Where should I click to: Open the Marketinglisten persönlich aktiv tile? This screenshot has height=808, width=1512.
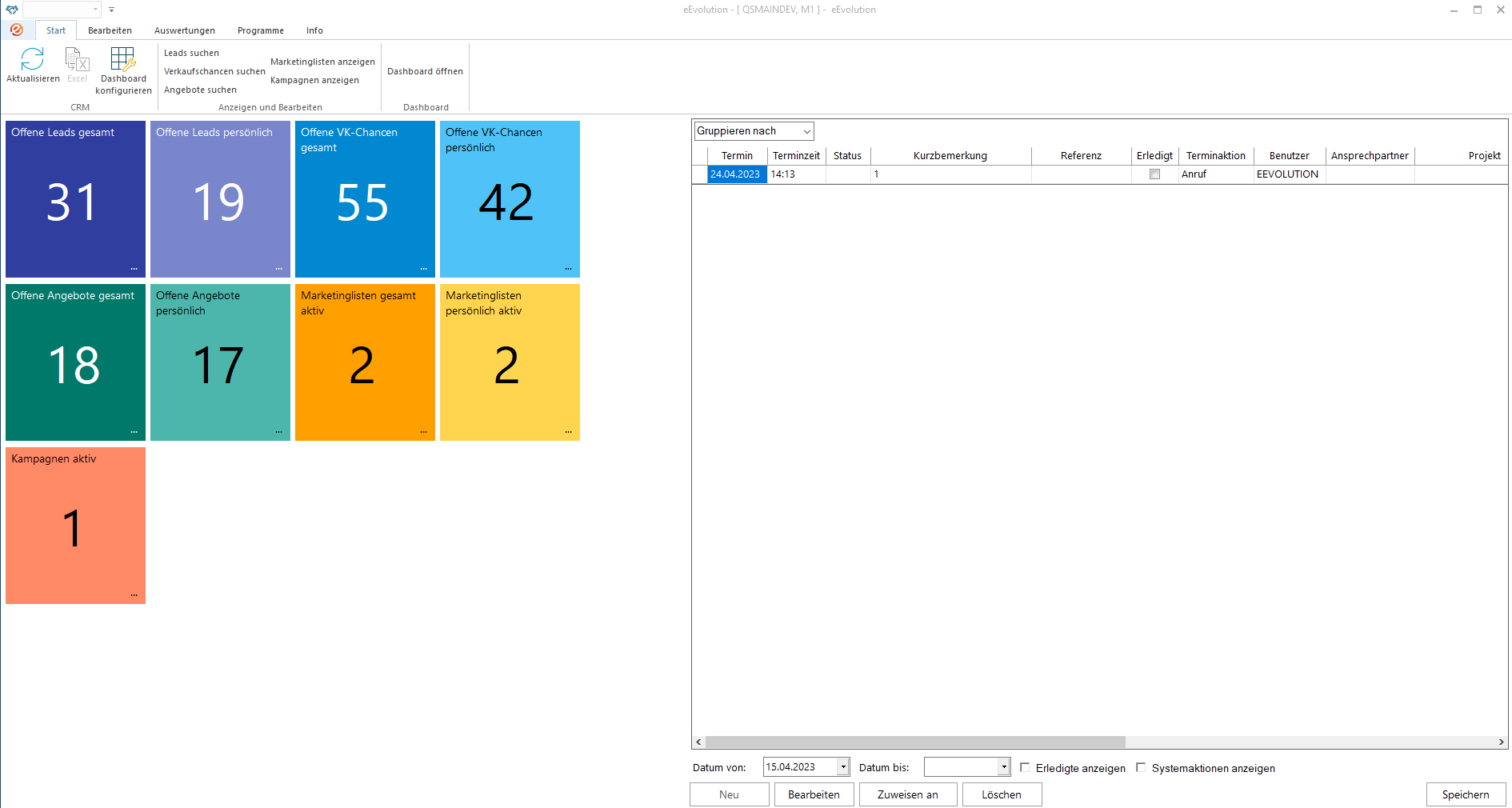pos(510,362)
